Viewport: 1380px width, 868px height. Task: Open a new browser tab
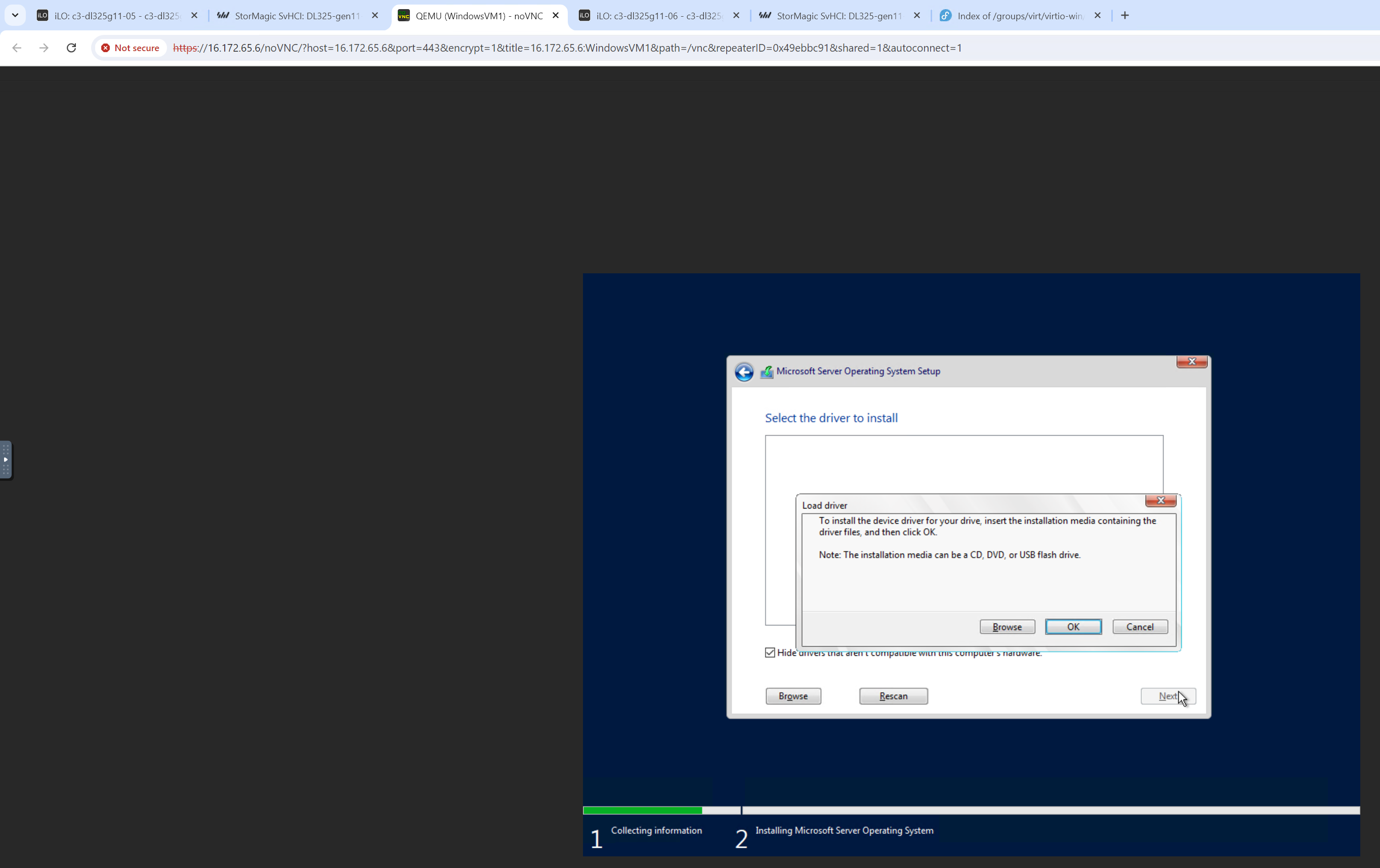pyautogui.click(x=1125, y=16)
